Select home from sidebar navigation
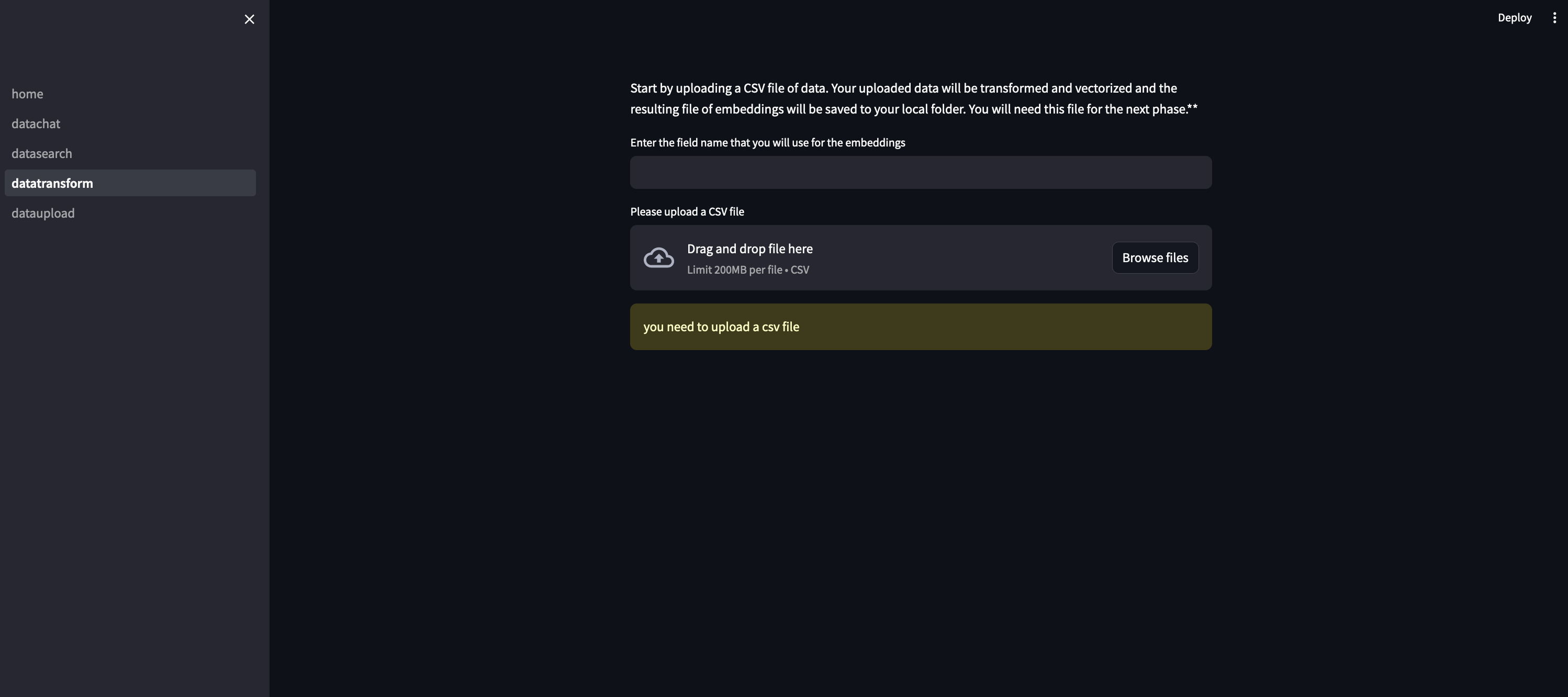Viewport: 1568px width, 697px height. click(27, 92)
